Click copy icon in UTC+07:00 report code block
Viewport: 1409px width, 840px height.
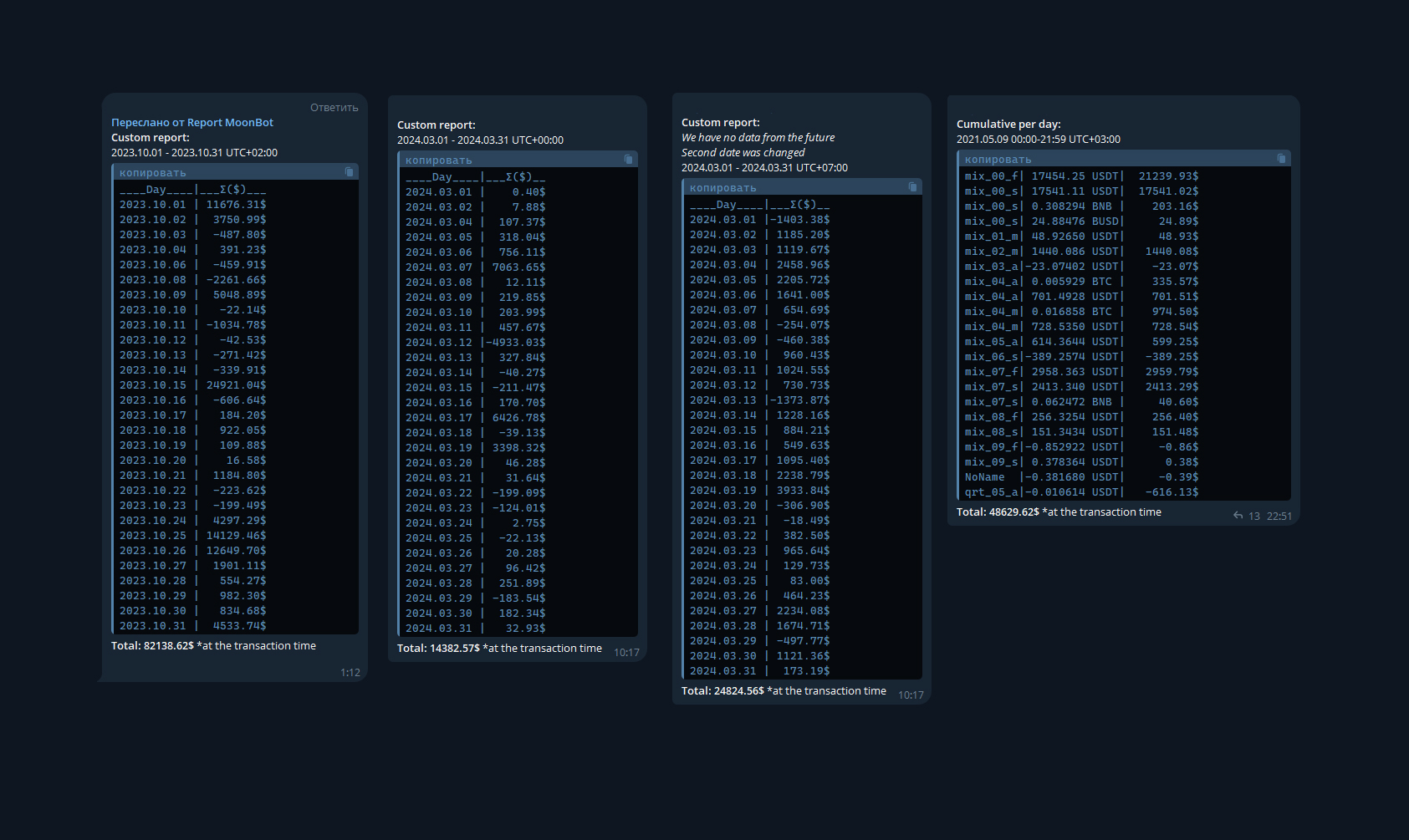click(x=912, y=187)
